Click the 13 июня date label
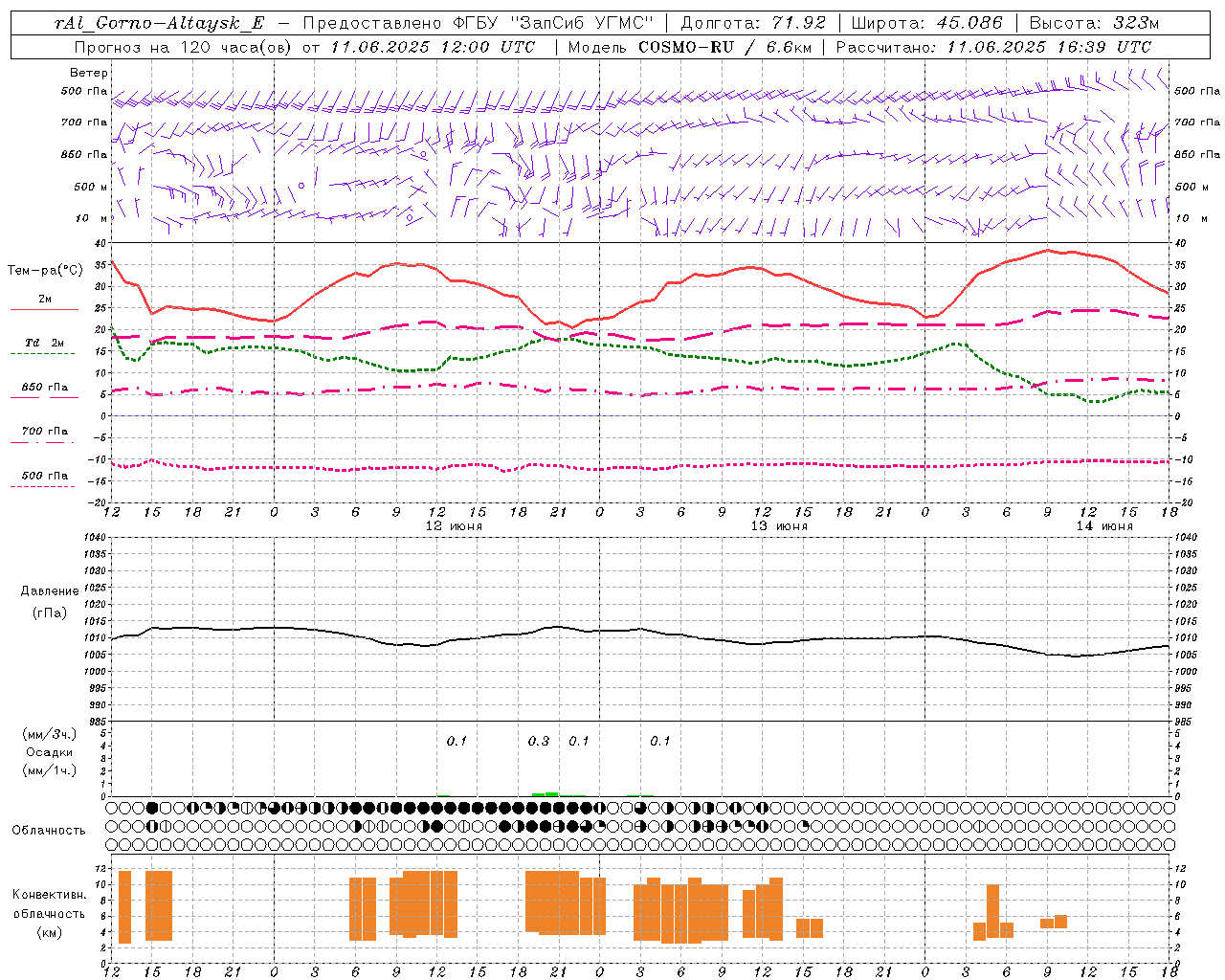 779,526
